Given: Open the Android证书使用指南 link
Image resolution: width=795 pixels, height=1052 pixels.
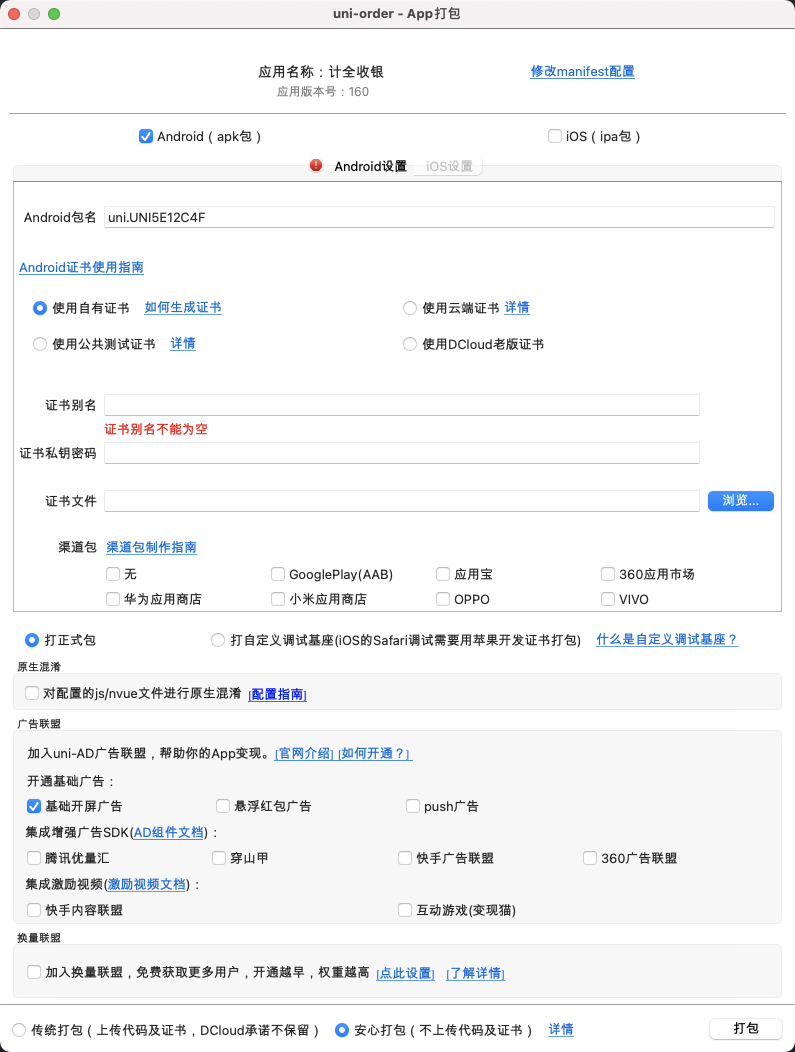Looking at the screenshot, I should pyautogui.click(x=81, y=268).
